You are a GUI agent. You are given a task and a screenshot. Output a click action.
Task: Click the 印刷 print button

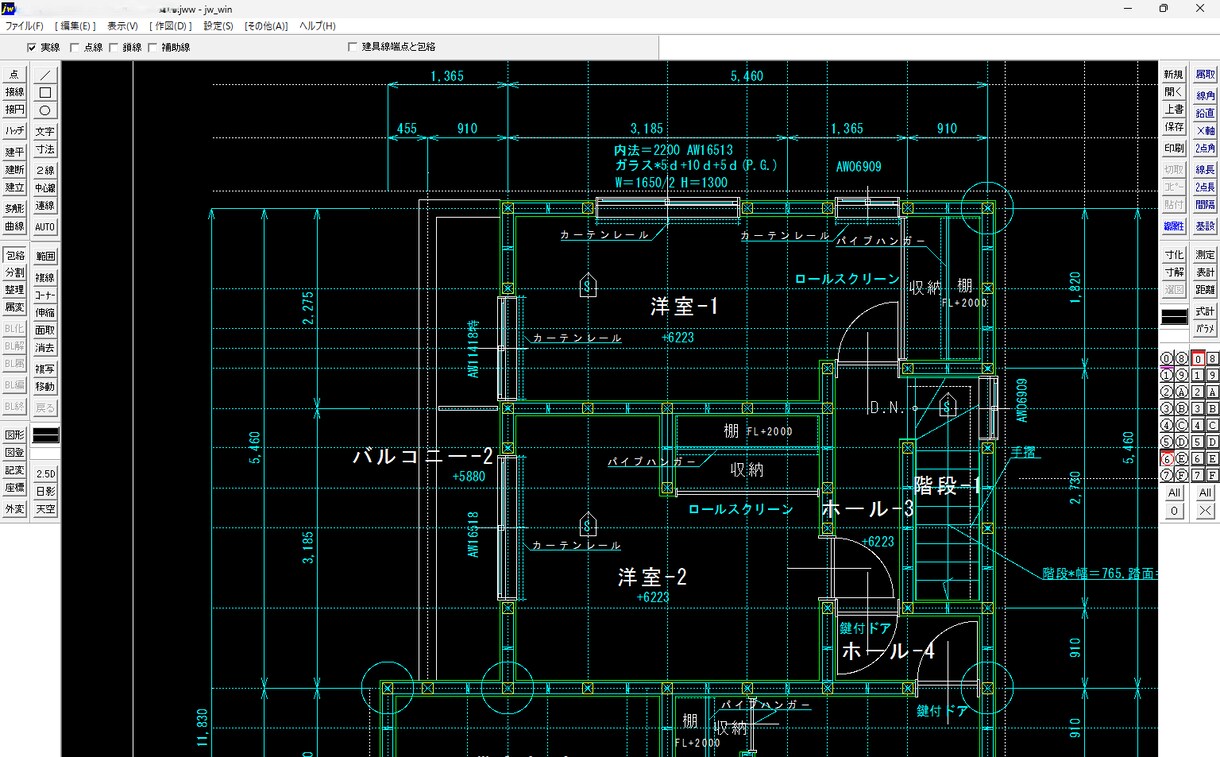point(1174,148)
